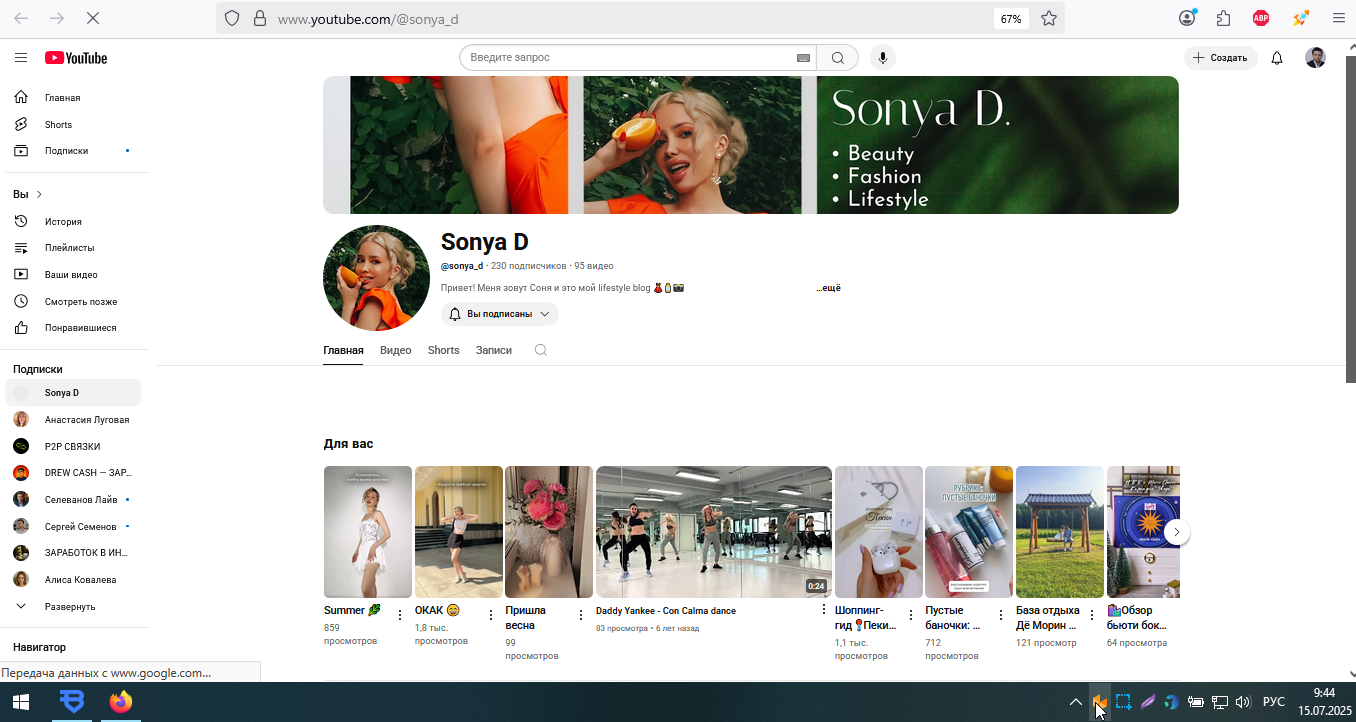Show more channel description via '...ещё'
This screenshot has width=1356, height=722.
tap(828, 288)
